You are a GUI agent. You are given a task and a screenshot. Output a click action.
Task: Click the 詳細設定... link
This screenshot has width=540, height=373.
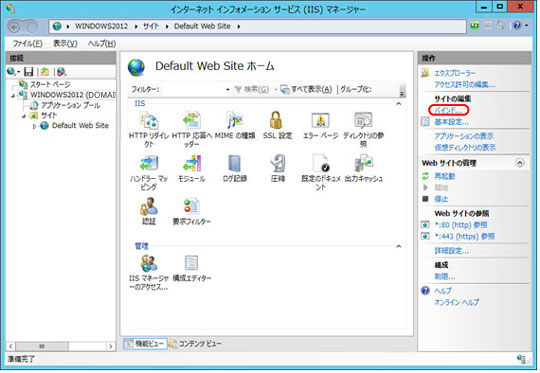451,251
